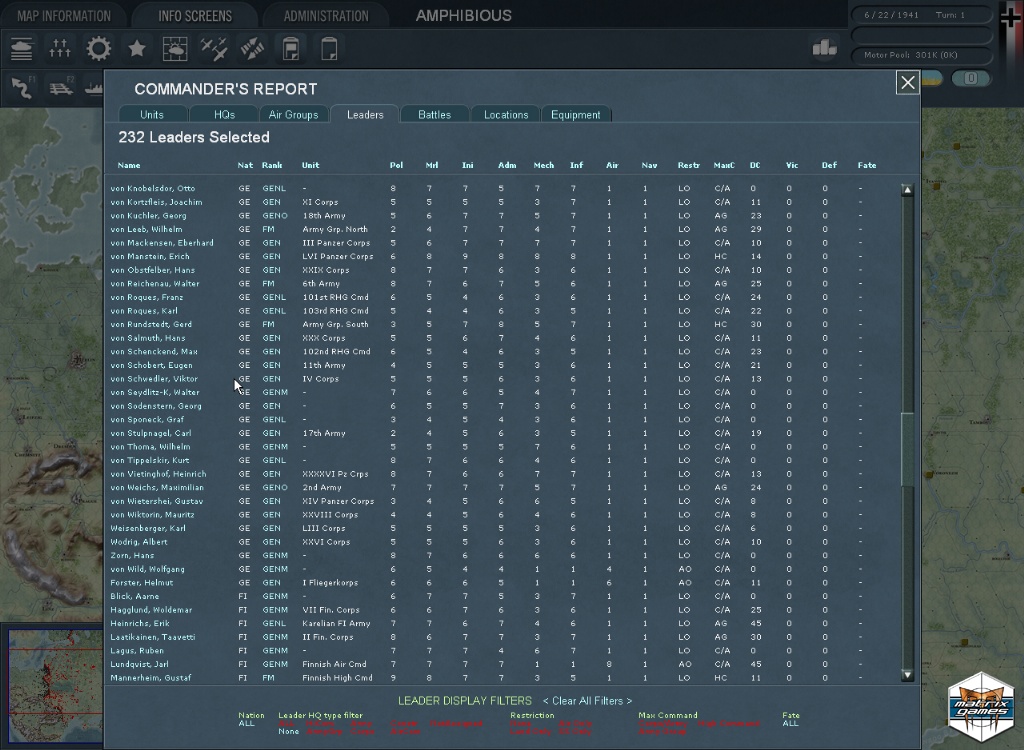Click the bar chart statistics icon
The image size is (1024, 750).
(823, 48)
